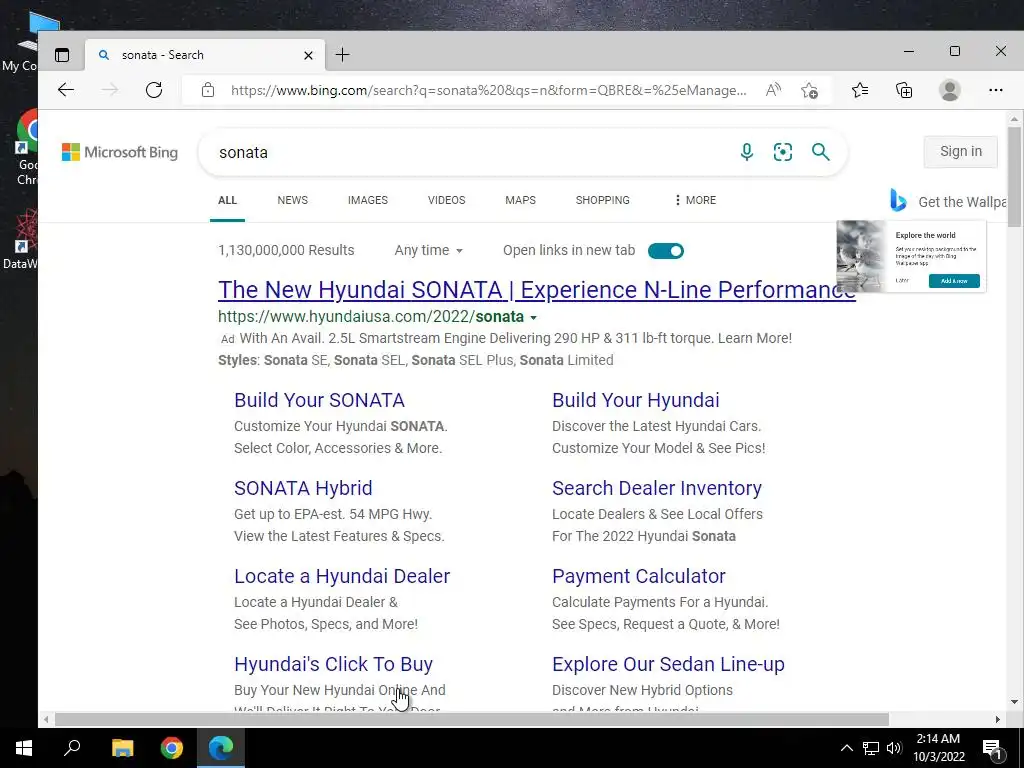Open the Bing 'b' wallpaper promo icon

coord(899,200)
